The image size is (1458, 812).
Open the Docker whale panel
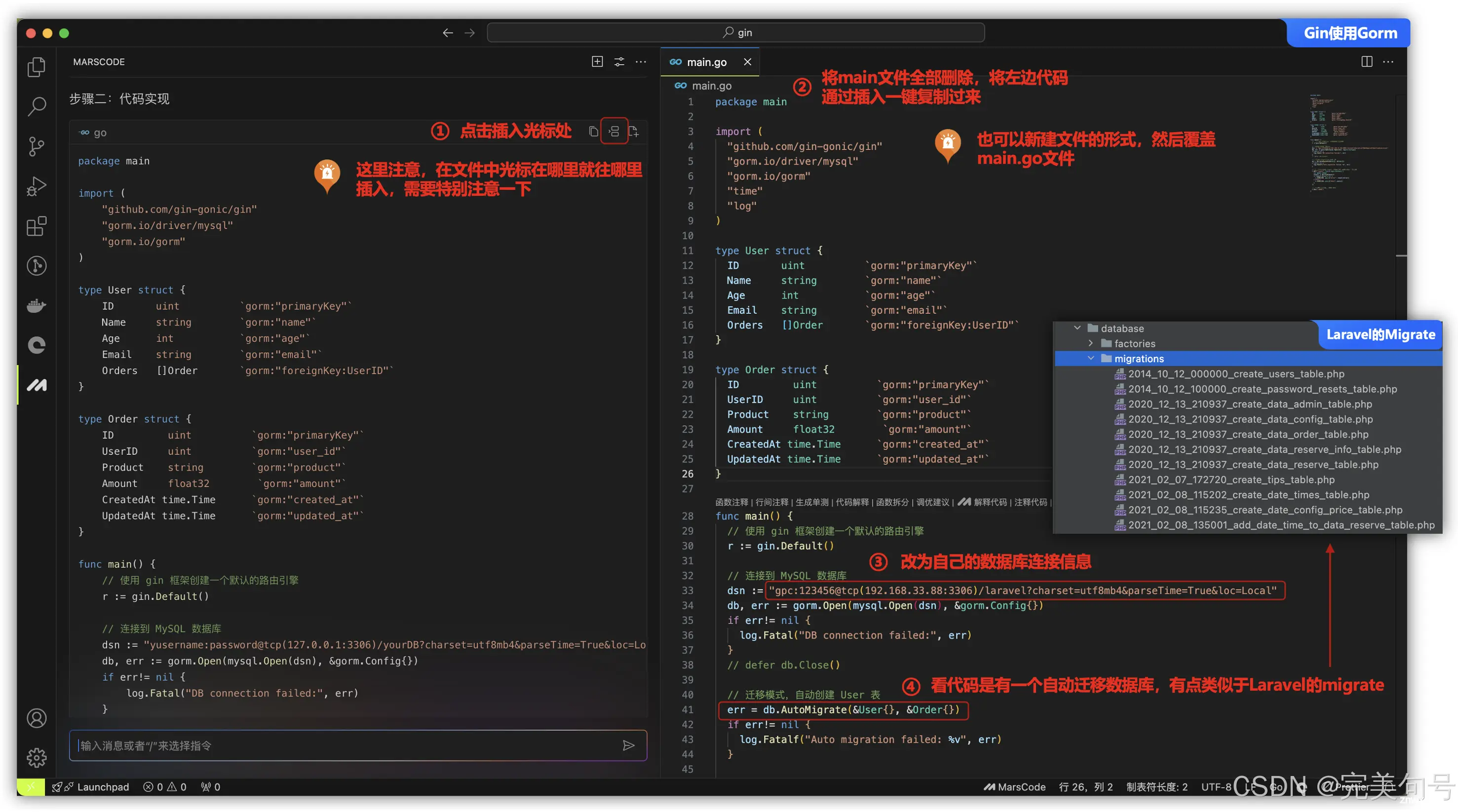click(37, 305)
